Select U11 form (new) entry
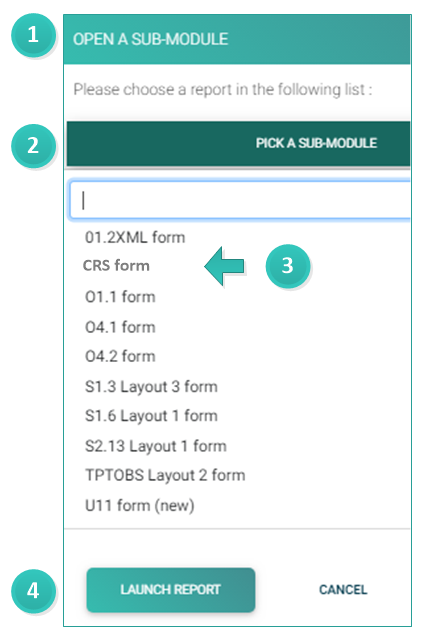Viewport: 443px width, 638px height. (140, 505)
